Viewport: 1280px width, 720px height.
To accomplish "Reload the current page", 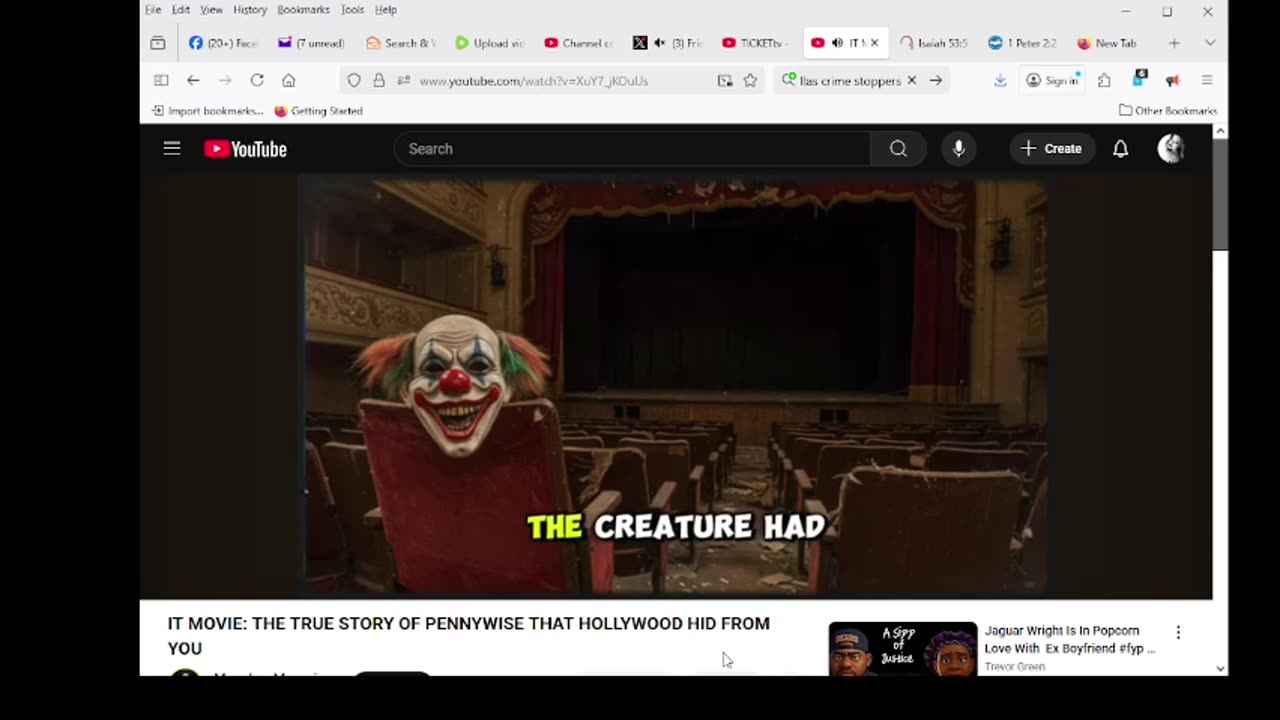I will click(257, 80).
